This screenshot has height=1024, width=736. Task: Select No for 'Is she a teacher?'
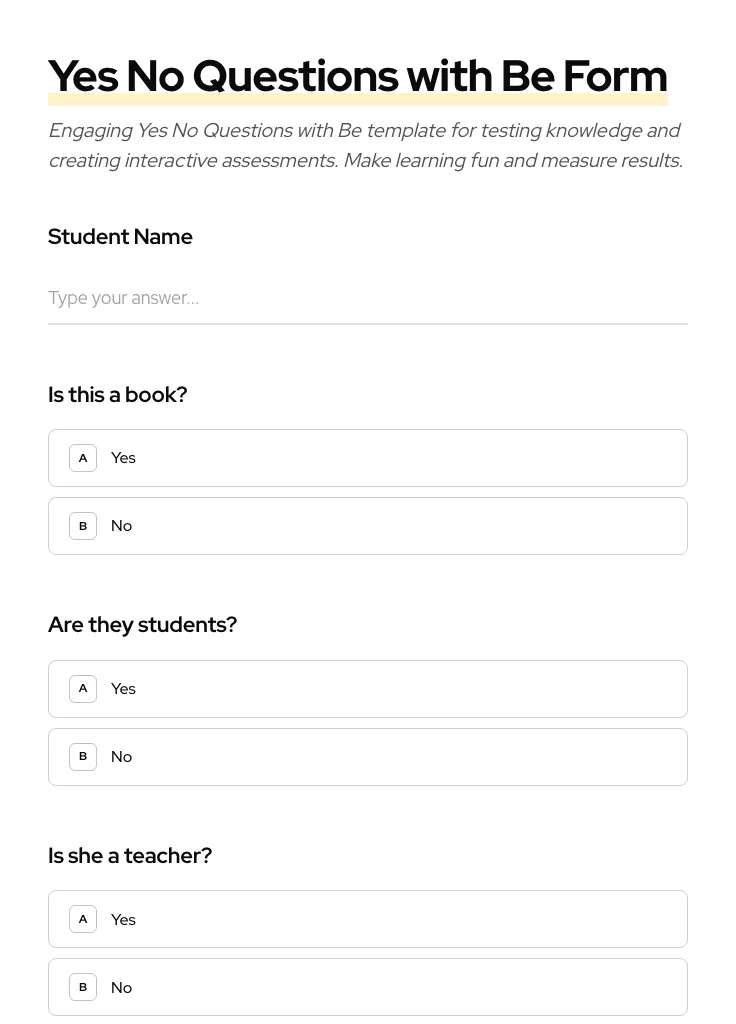[368, 987]
